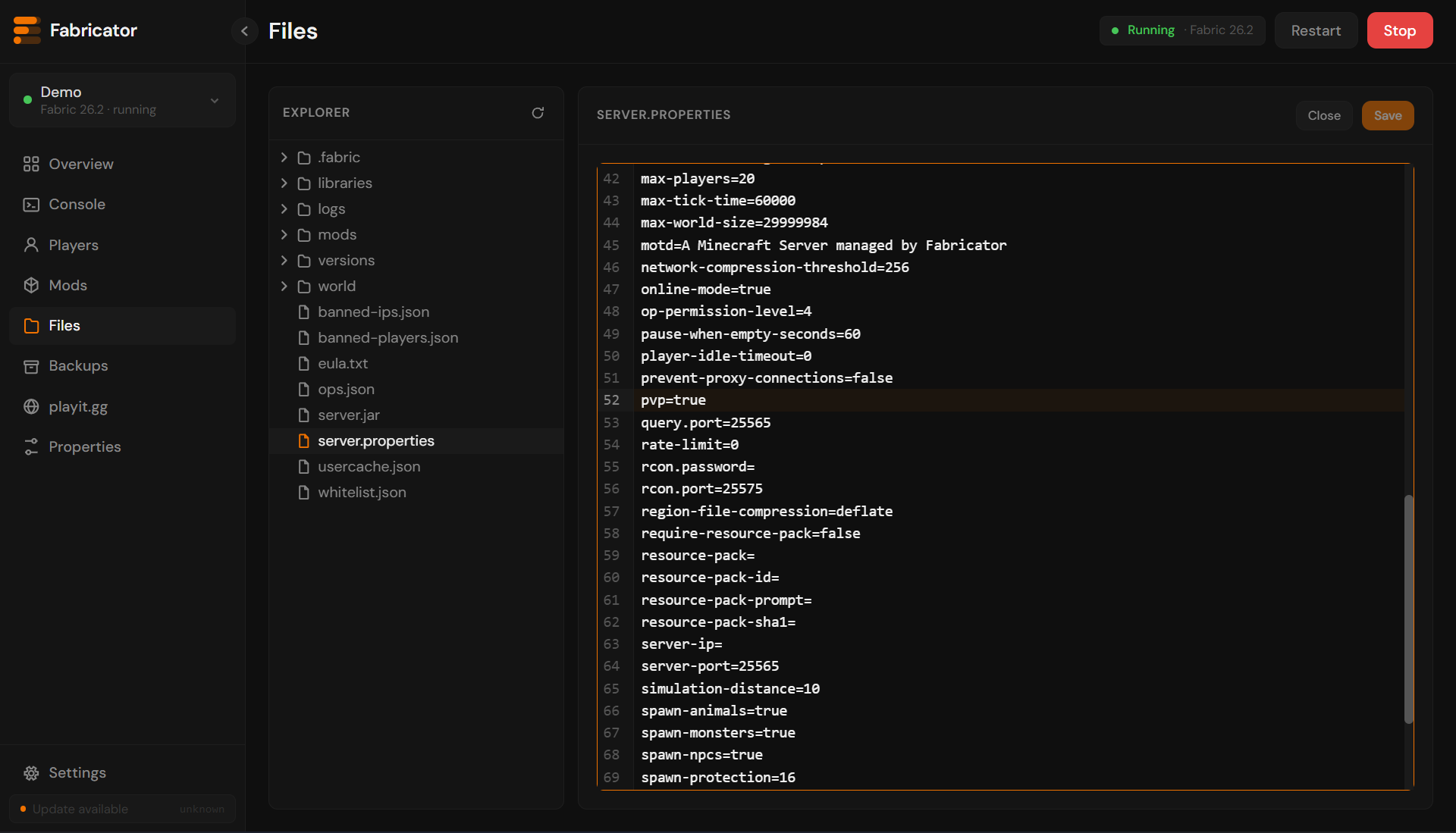Select server.properties in explorer
The height and width of the screenshot is (833, 1456).
(416, 441)
